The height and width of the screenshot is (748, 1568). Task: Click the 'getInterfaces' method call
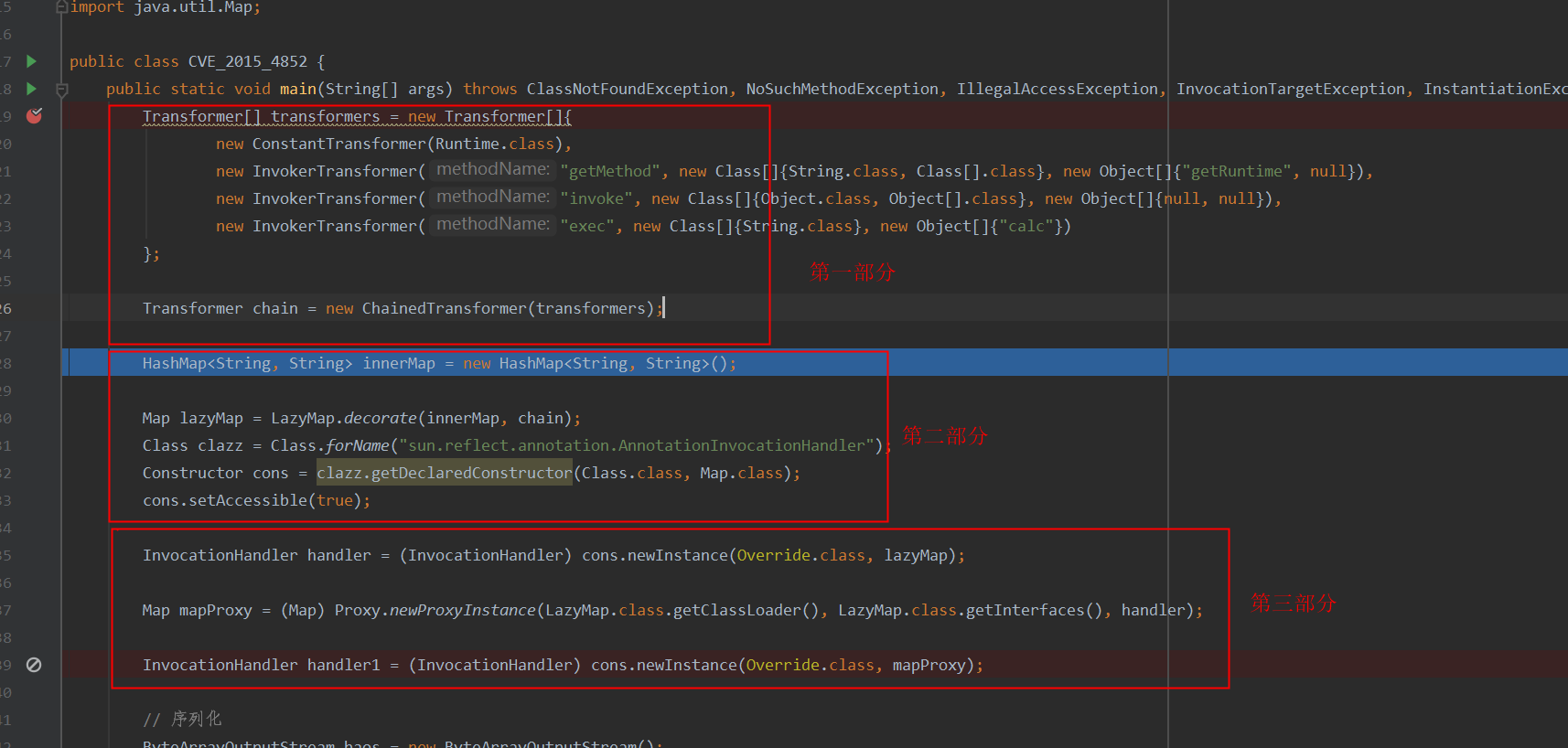1026,610
